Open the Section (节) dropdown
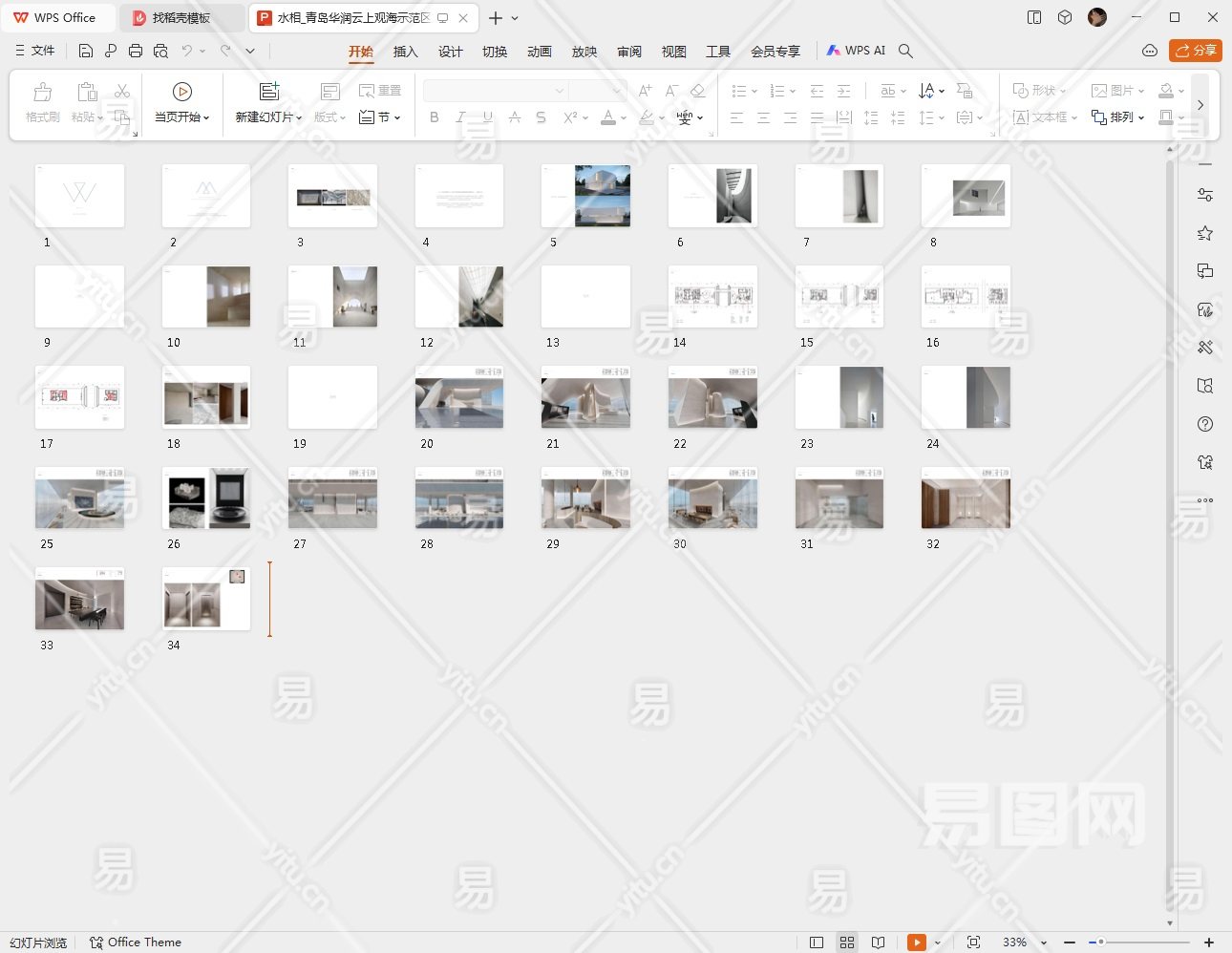 coord(380,117)
